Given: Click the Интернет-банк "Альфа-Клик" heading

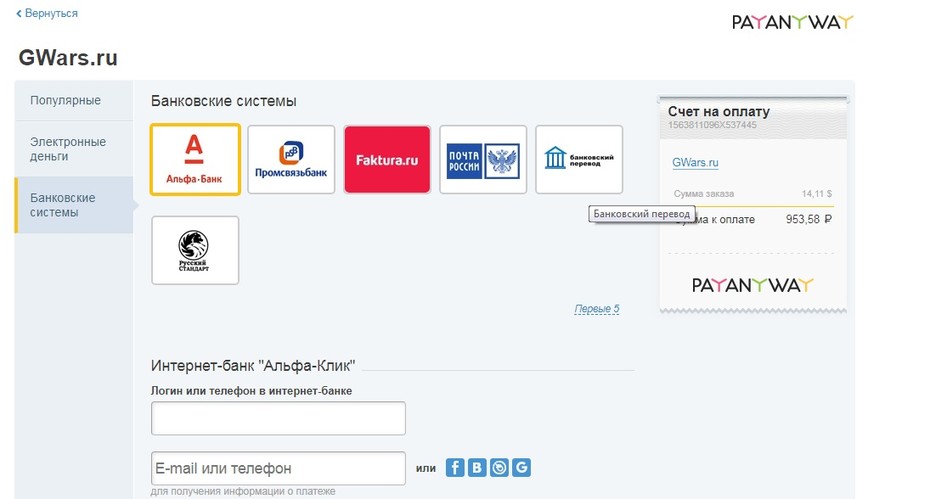Looking at the screenshot, I should [253, 365].
